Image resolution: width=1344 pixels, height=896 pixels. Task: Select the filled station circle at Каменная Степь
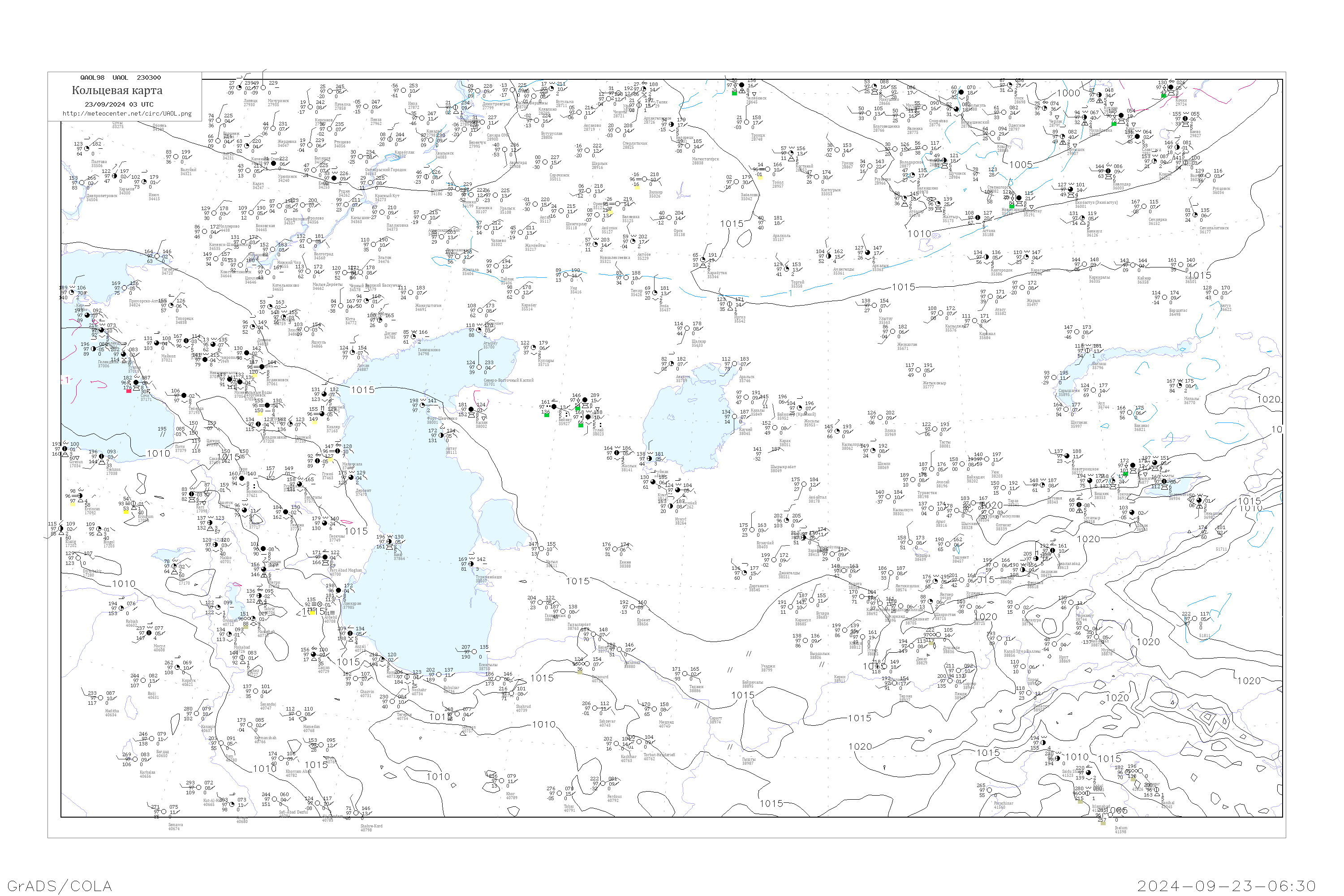(273, 164)
